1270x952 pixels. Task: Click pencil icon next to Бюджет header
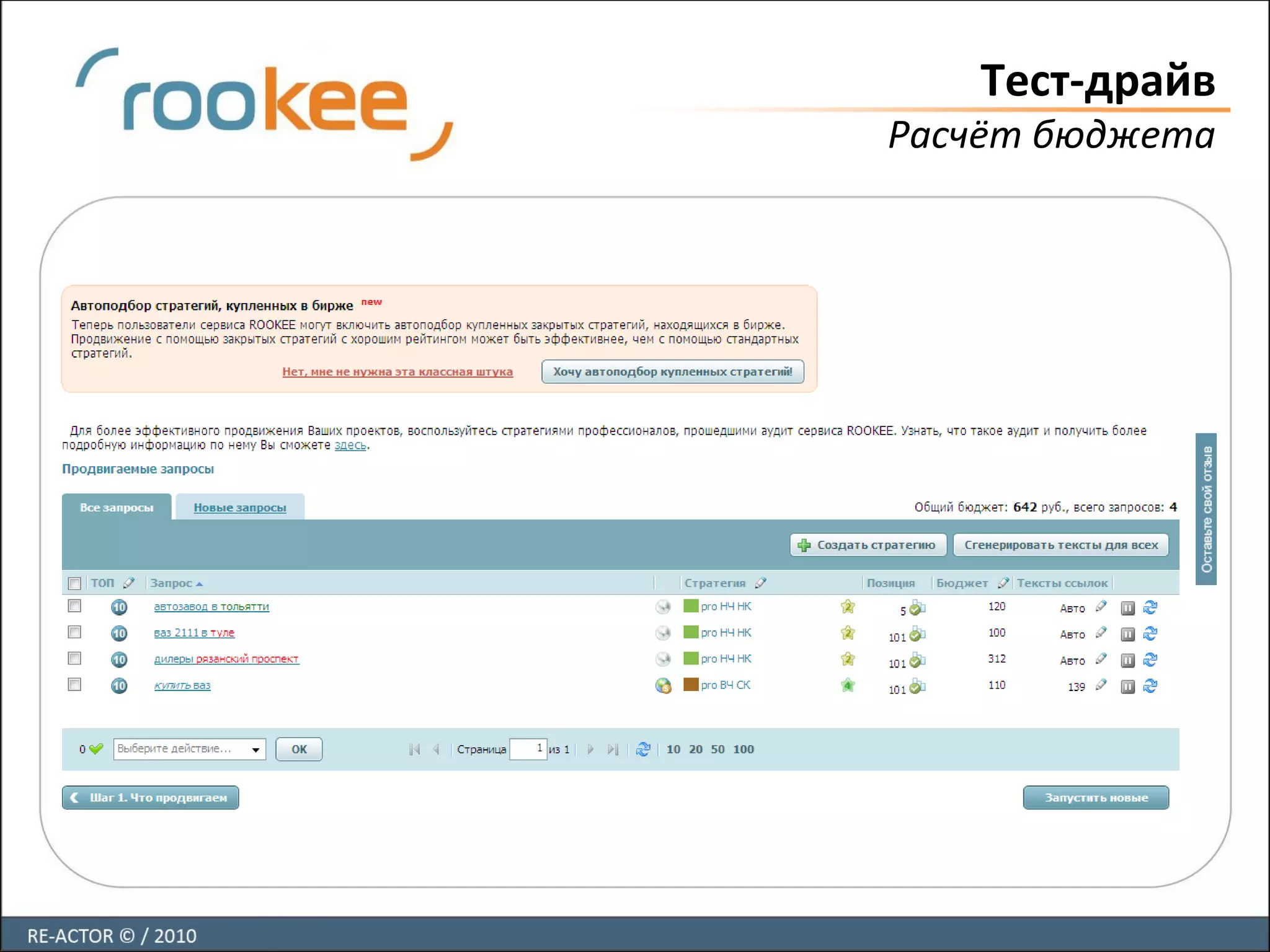pyautogui.click(x=1003, y=583)
